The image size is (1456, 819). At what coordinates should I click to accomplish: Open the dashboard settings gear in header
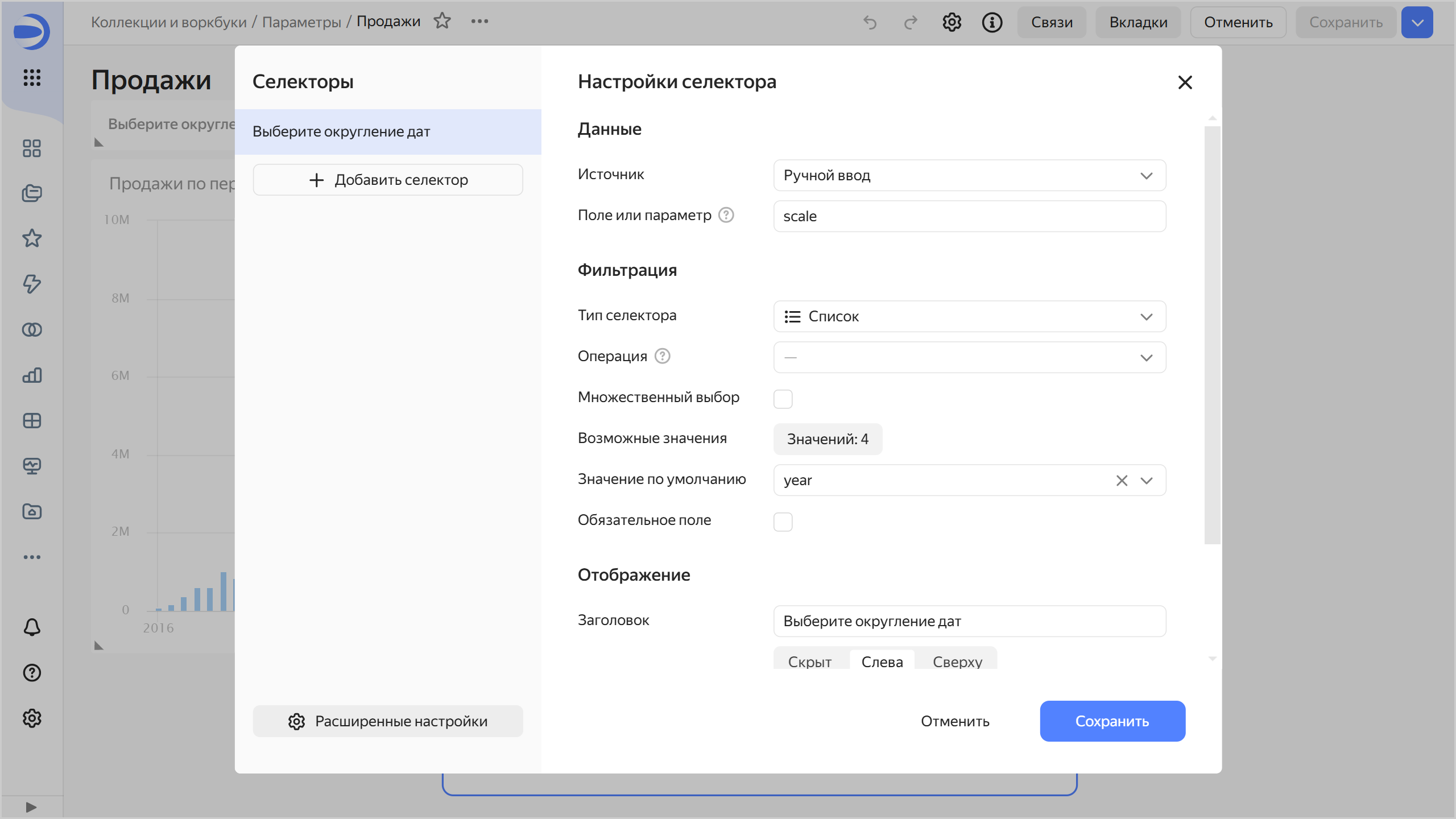tap(952, 22)
